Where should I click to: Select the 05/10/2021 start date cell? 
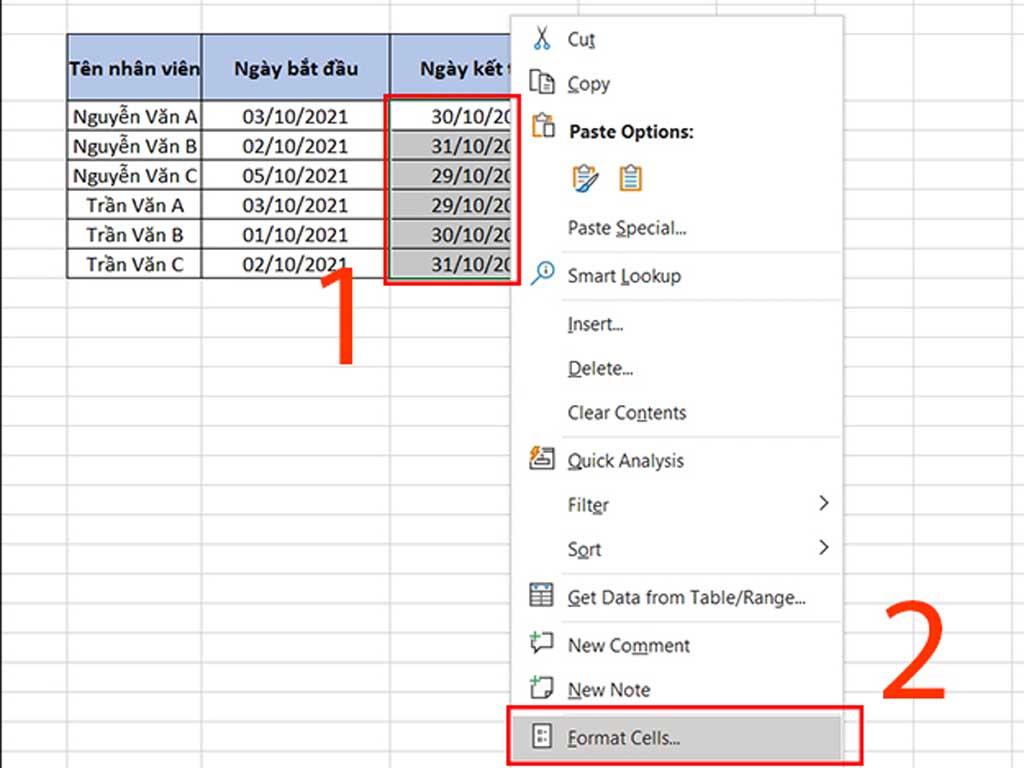coord(295,176)
